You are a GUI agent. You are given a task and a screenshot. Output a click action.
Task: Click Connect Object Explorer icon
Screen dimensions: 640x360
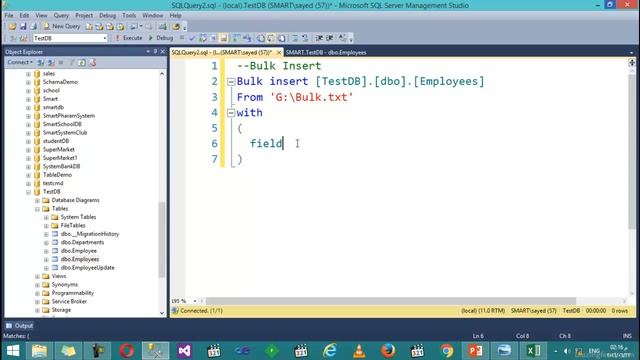click(40, 62)
